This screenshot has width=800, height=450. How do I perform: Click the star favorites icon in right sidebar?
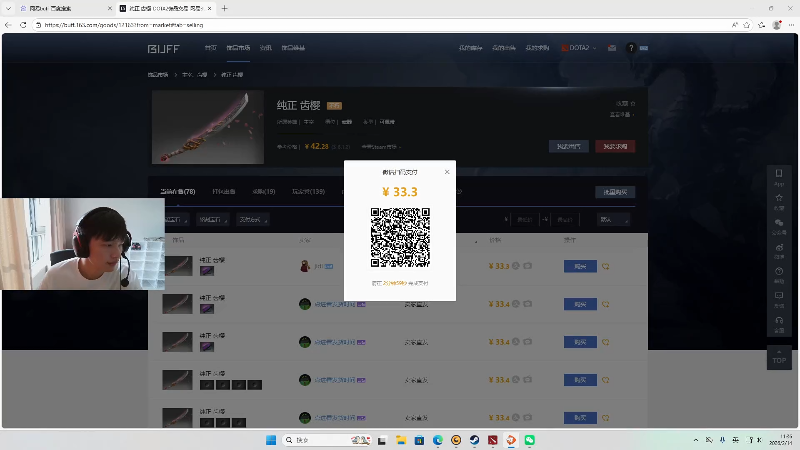click(x=779, y=197)
